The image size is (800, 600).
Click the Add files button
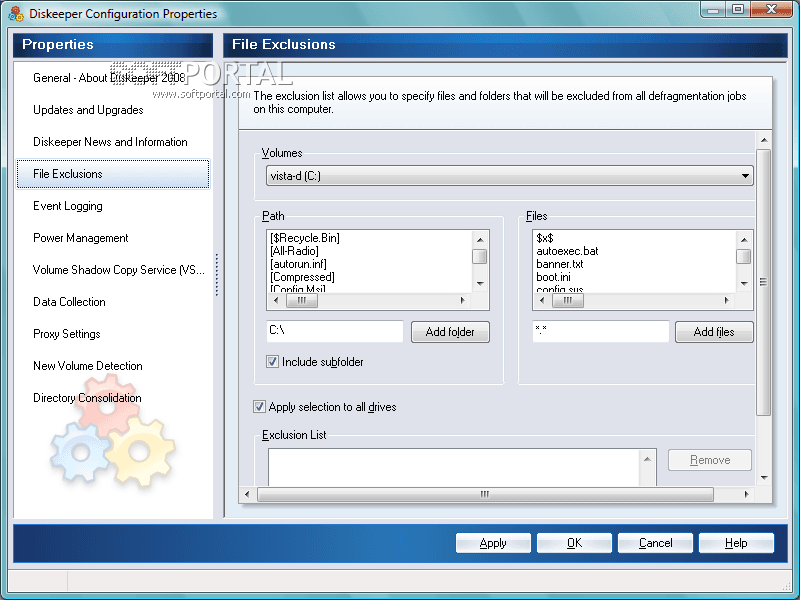(x=714, y=332)
